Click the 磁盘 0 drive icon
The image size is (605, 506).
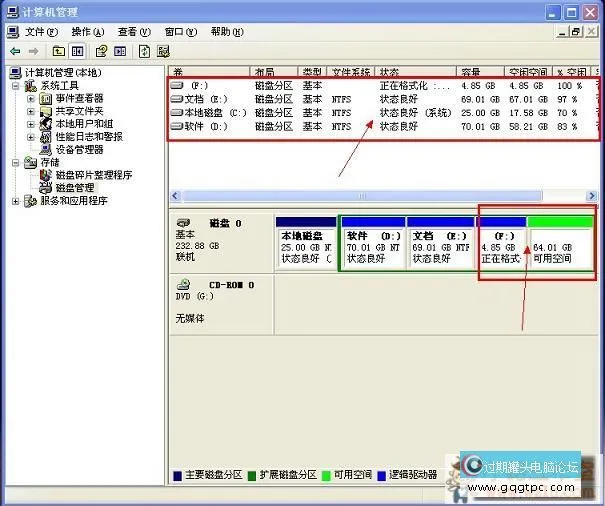(x=183, y=223)
